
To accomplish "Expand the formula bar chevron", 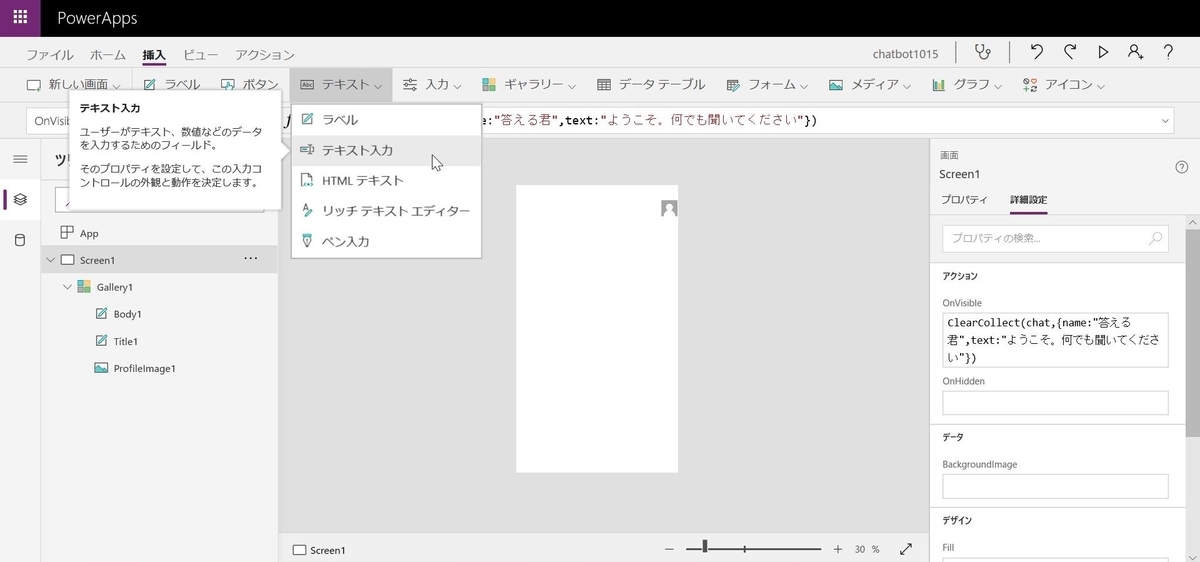I will coord(1166,121).
